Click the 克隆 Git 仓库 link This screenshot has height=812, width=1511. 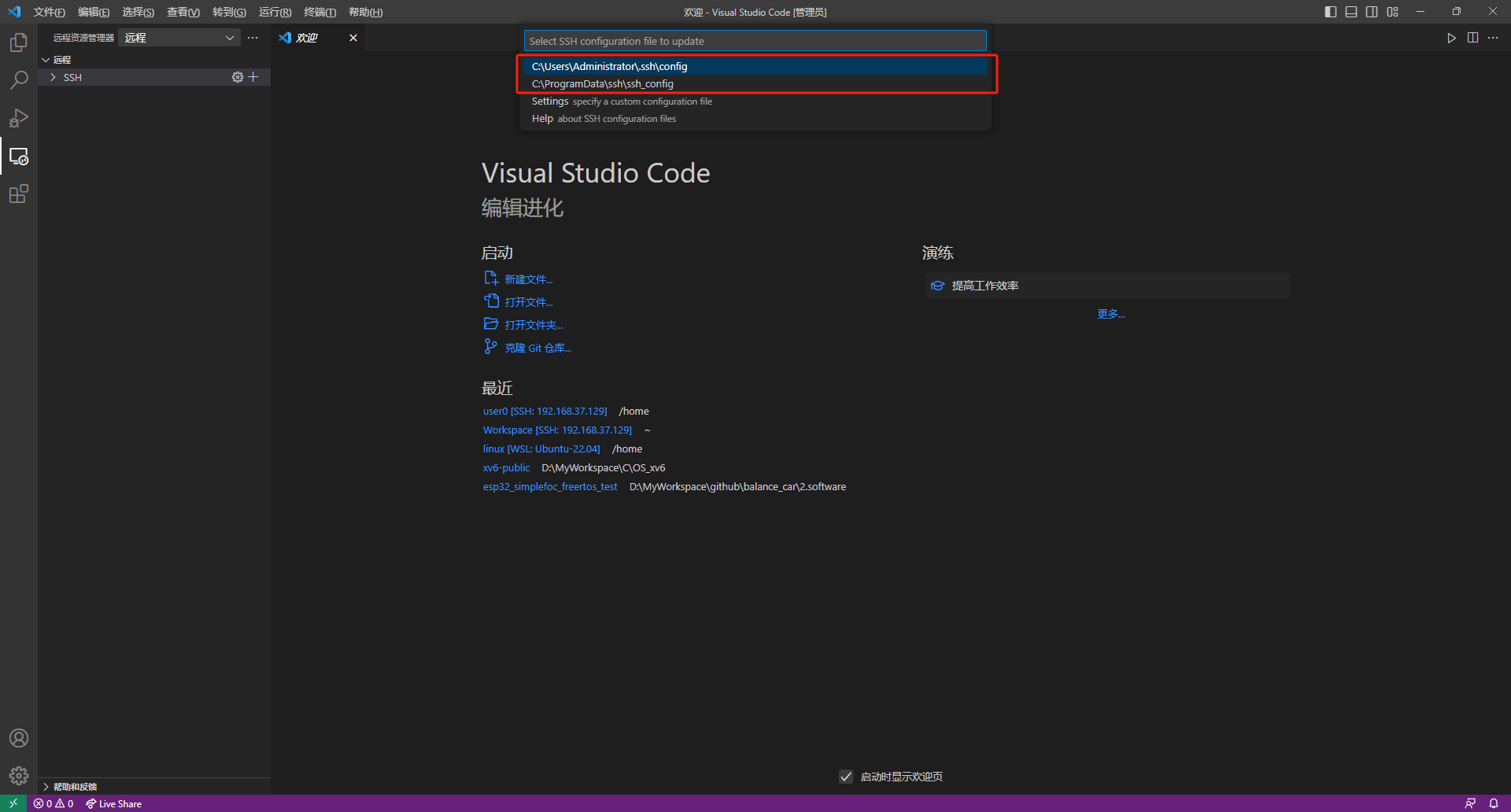[x=538, y=348]
